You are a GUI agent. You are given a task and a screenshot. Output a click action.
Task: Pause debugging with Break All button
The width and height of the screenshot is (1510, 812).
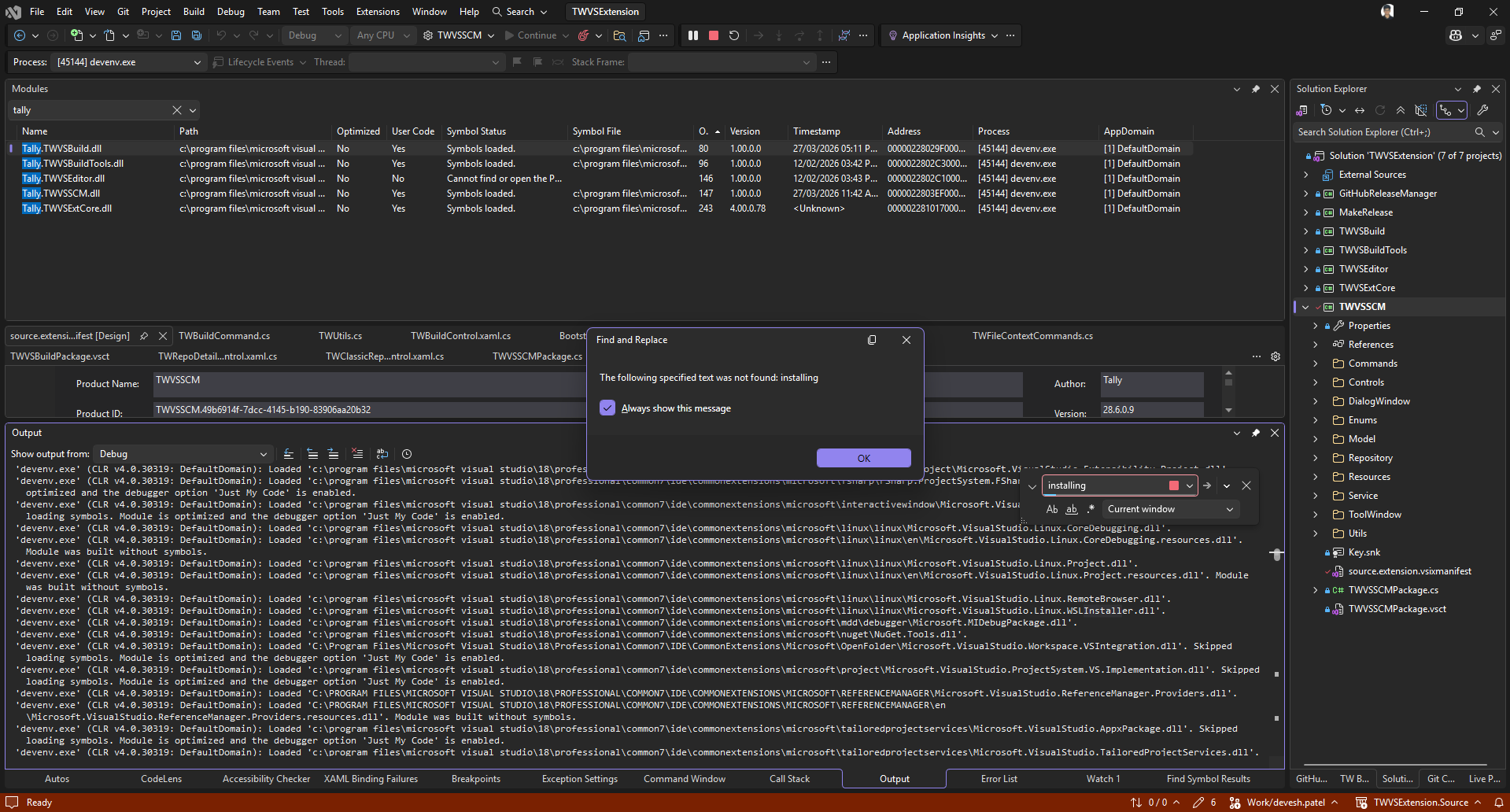pos(693,35)
